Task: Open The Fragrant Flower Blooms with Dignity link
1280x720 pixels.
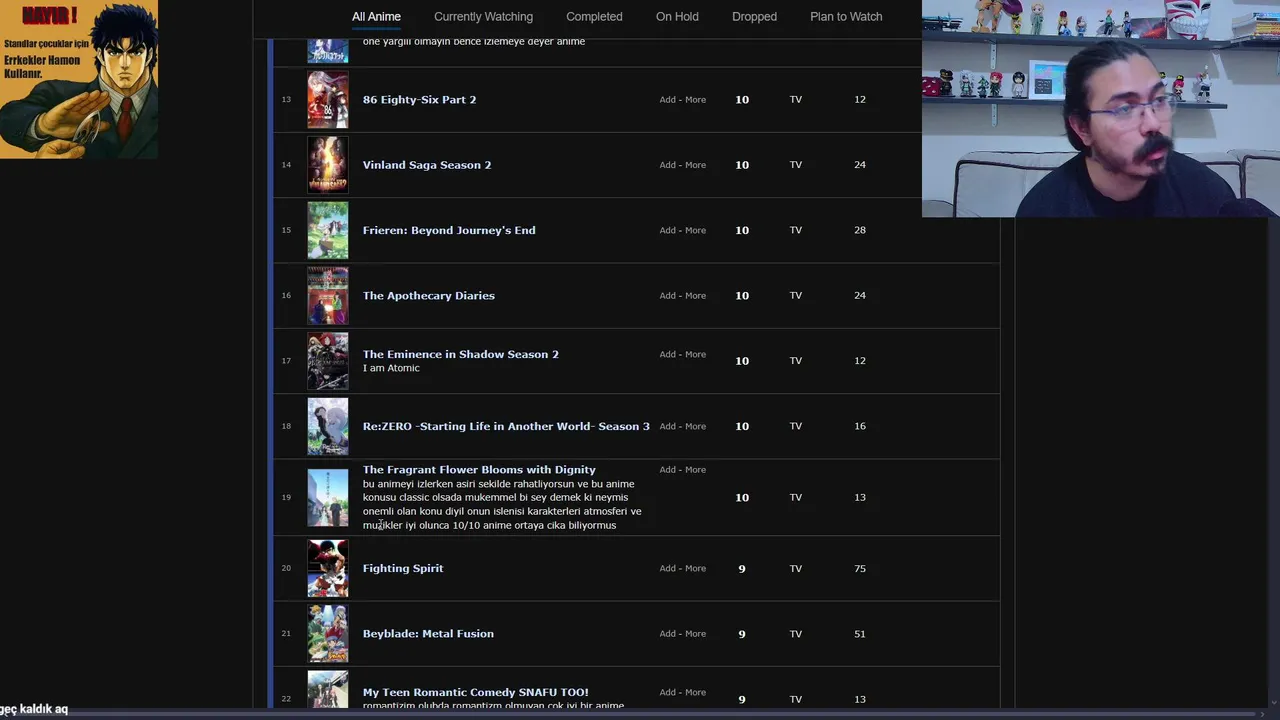Action: click(479, 469)
